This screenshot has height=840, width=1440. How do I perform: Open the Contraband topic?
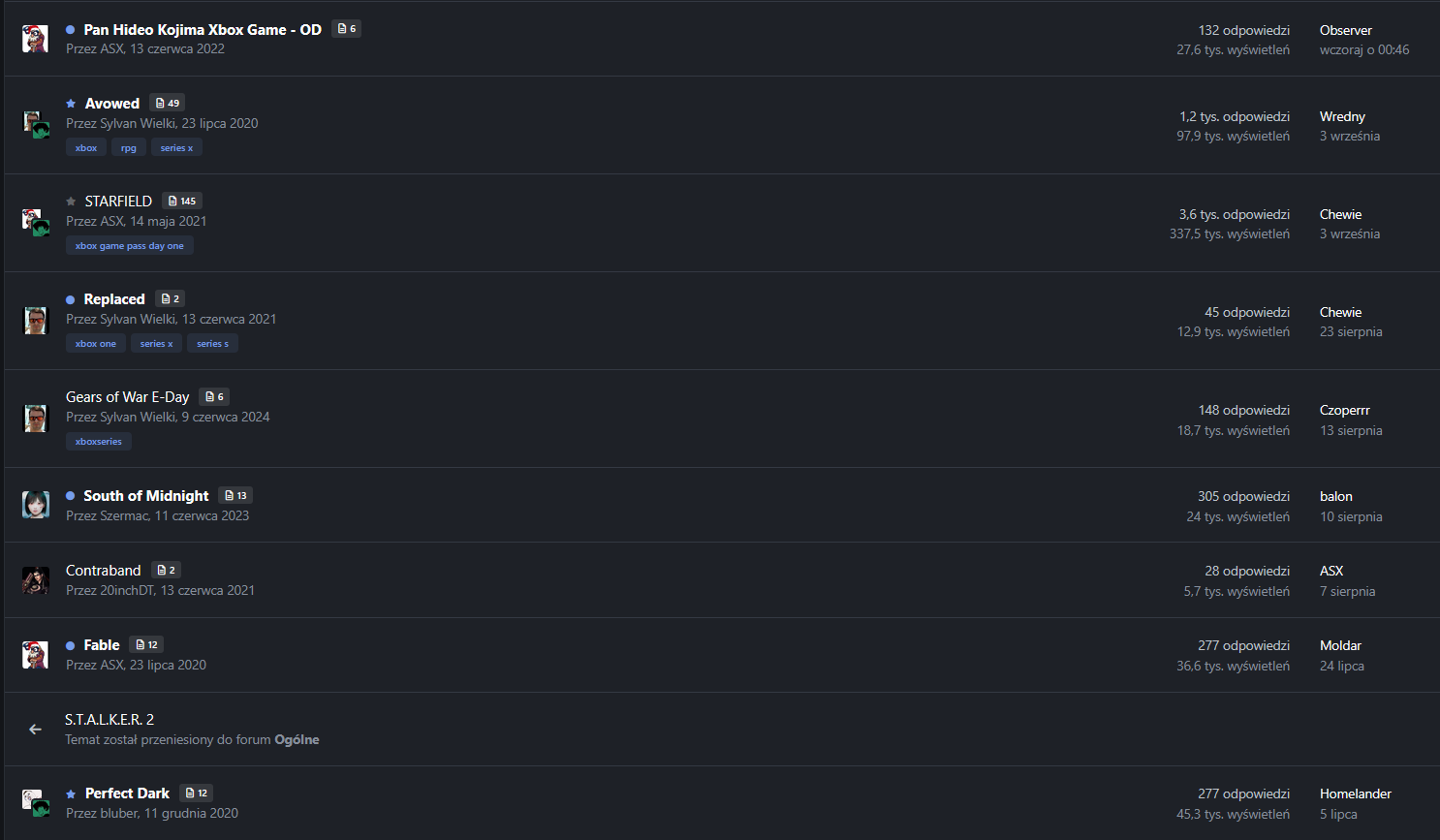(103, 571)
